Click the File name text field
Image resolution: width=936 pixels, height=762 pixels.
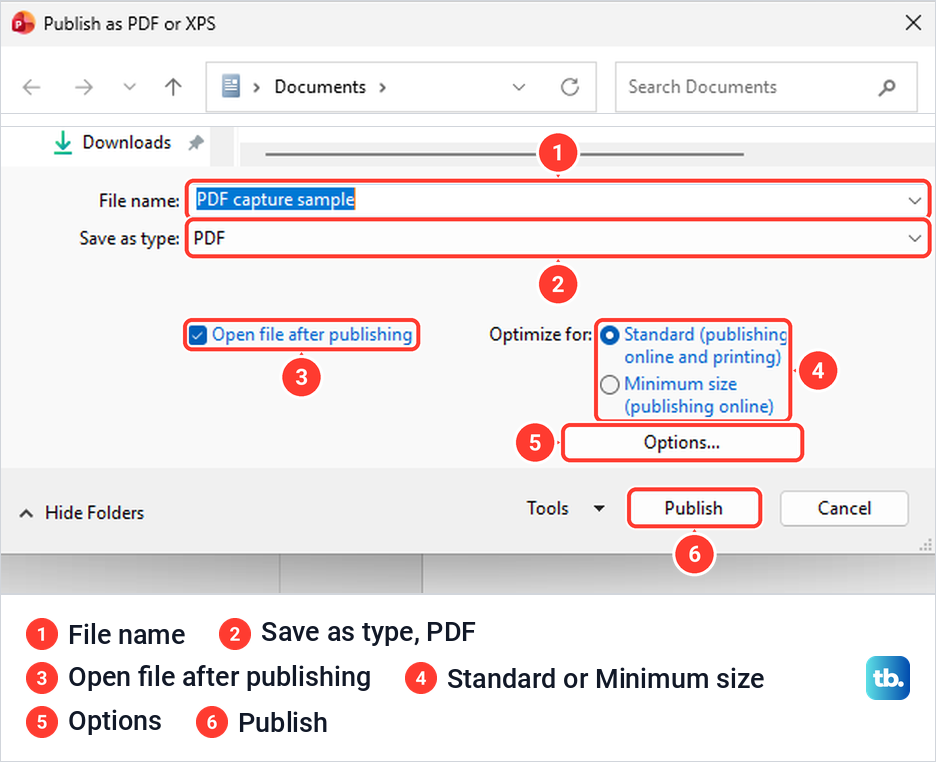(x=557, y=199)
